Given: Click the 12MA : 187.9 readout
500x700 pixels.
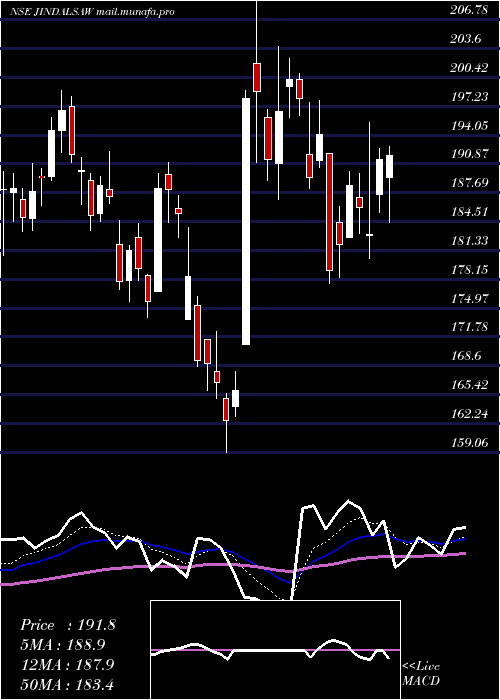Looking at the screenshot, I should coord(68,665).
